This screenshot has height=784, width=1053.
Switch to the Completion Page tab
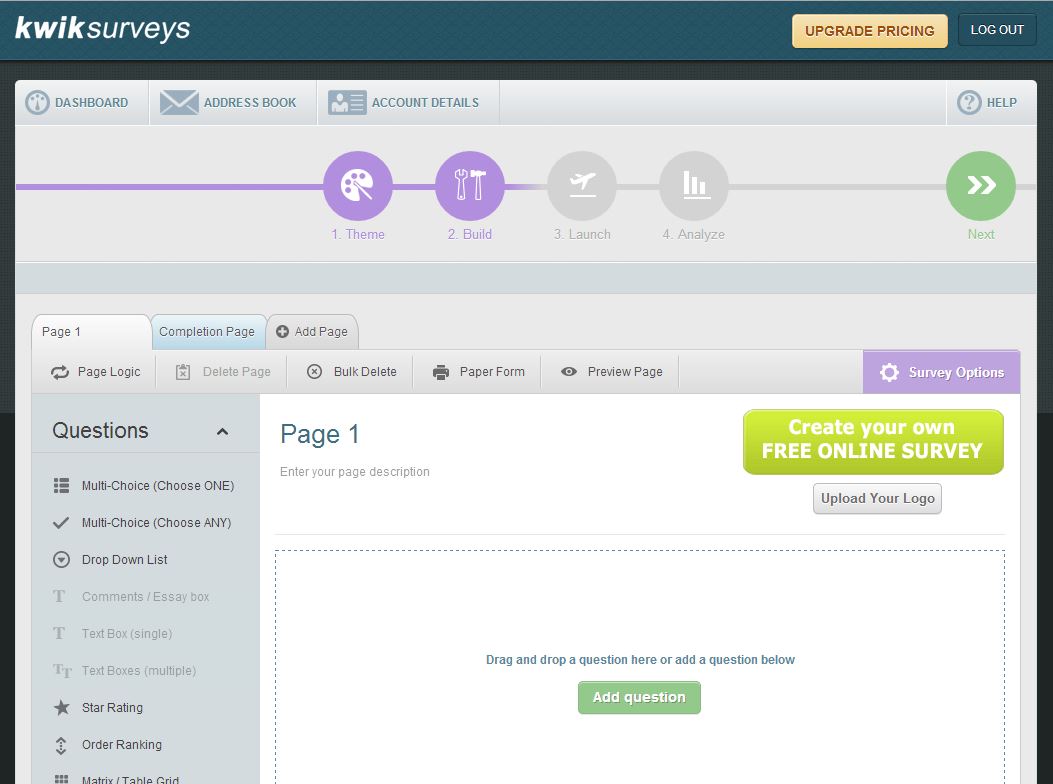[x=207, y=332]
